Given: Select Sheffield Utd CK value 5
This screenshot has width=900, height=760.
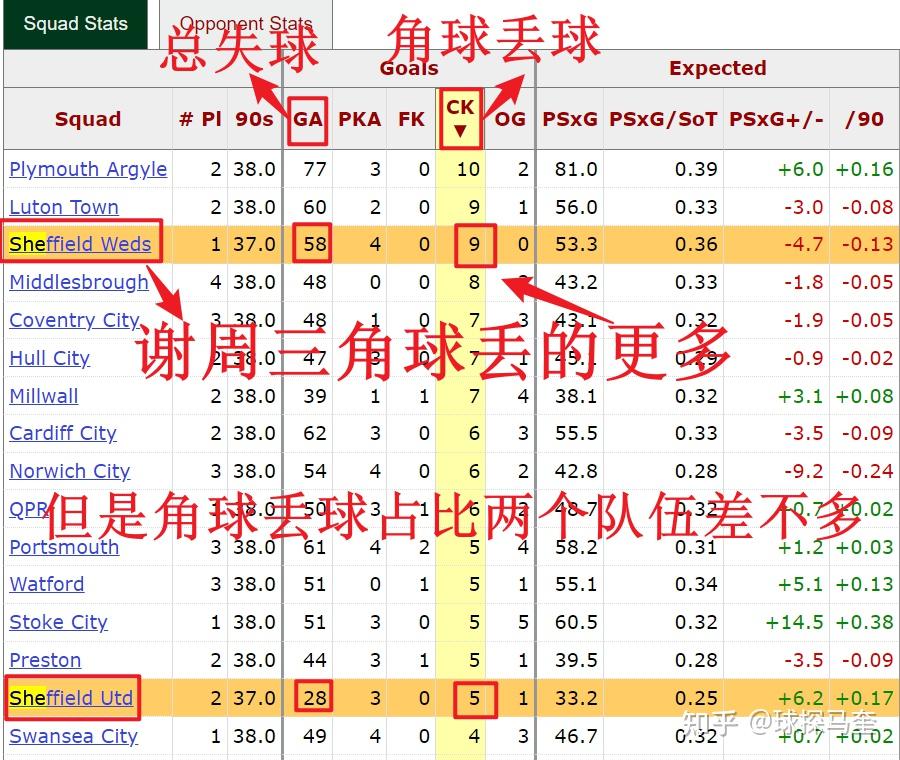Looking at the screenshot, I should [474, 697].
